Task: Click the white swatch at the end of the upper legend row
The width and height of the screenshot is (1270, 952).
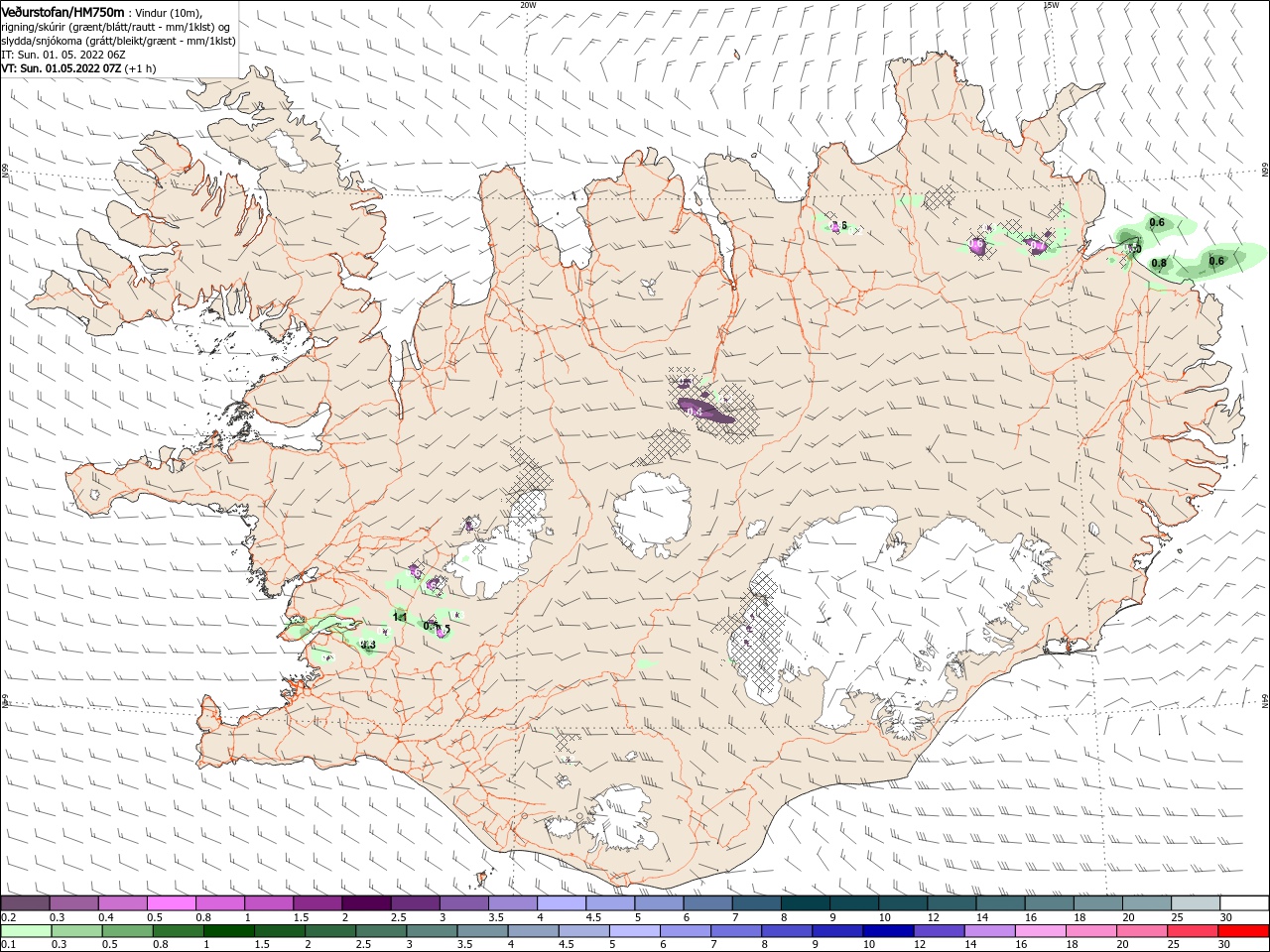Action: click(x=1244, y=903)
